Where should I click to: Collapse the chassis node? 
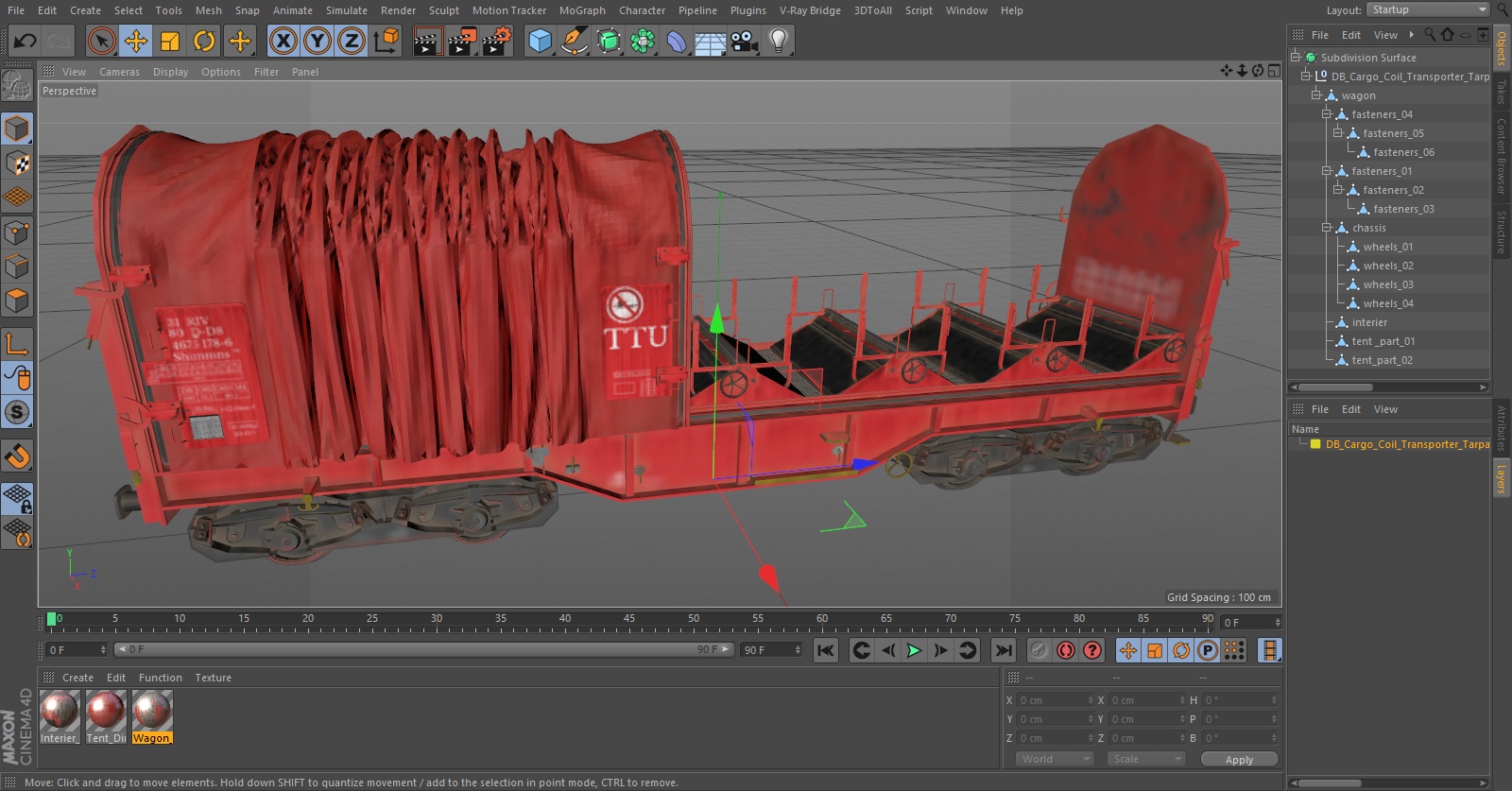click(1327, 227)
